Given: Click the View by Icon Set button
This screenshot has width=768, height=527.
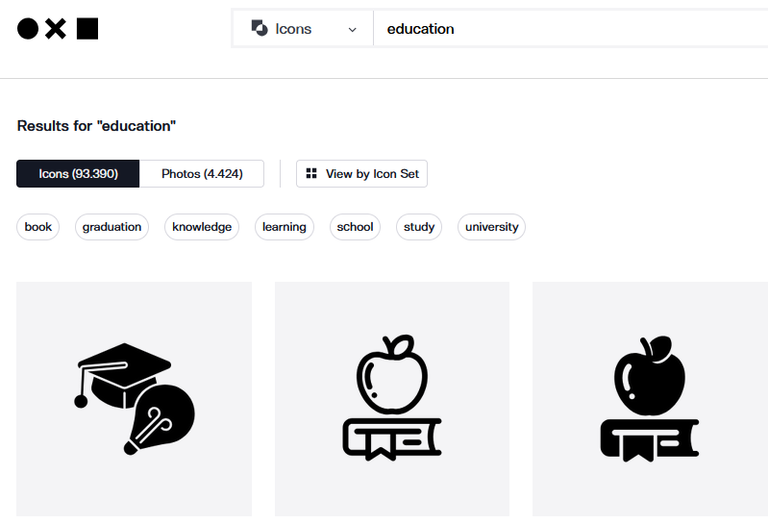Looking at the screenshot, I should 362,174.
